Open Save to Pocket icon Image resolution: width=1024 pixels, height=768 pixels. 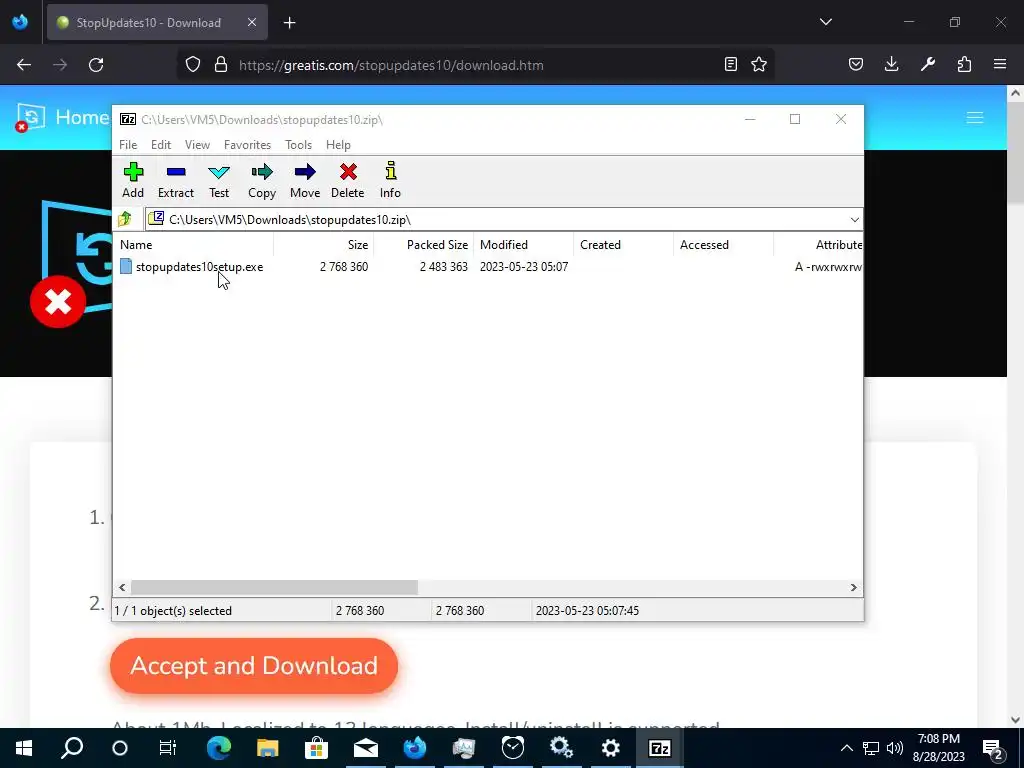[856, 64]
